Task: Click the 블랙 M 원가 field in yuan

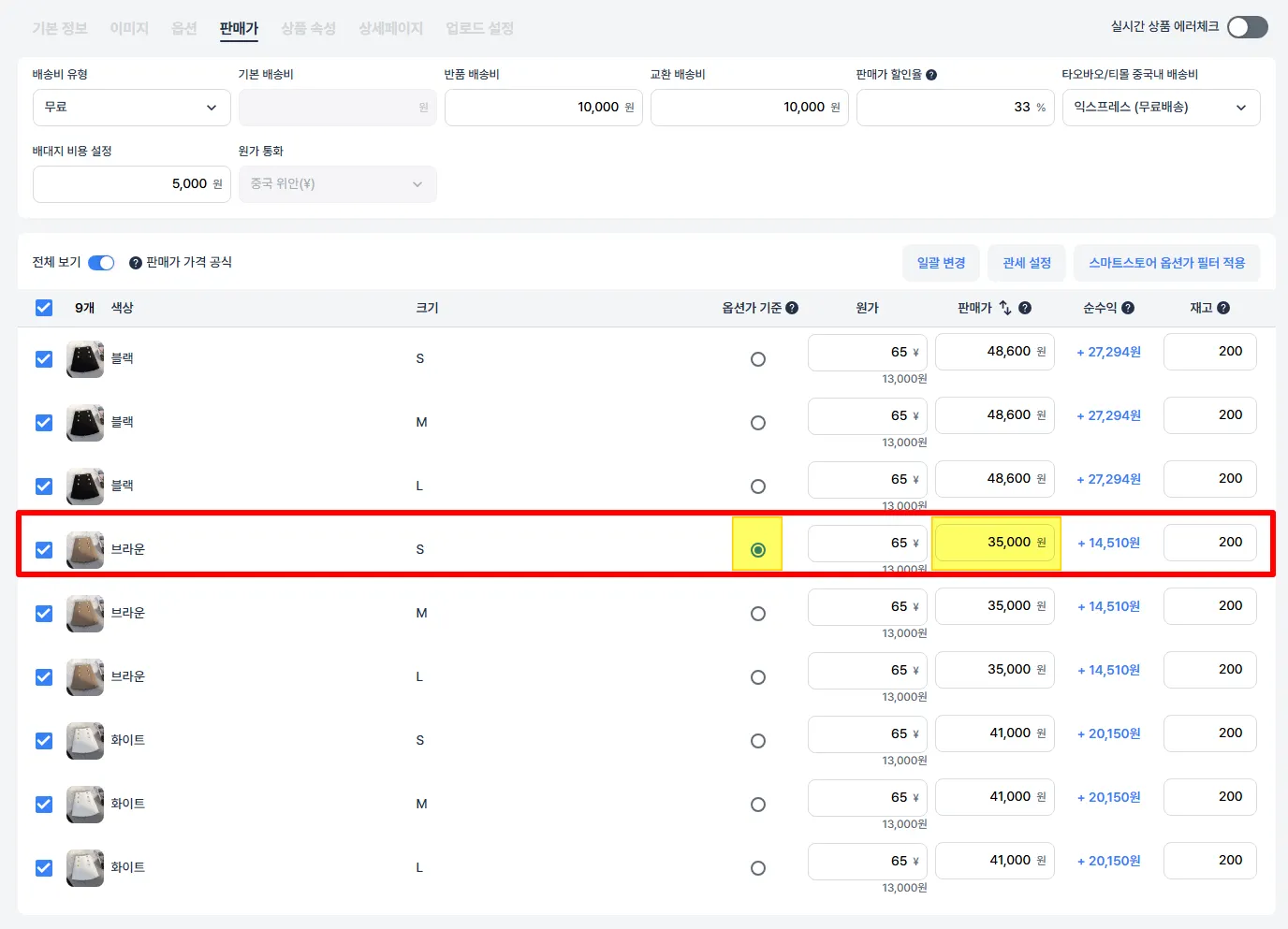Action: (x=868, y=415)
